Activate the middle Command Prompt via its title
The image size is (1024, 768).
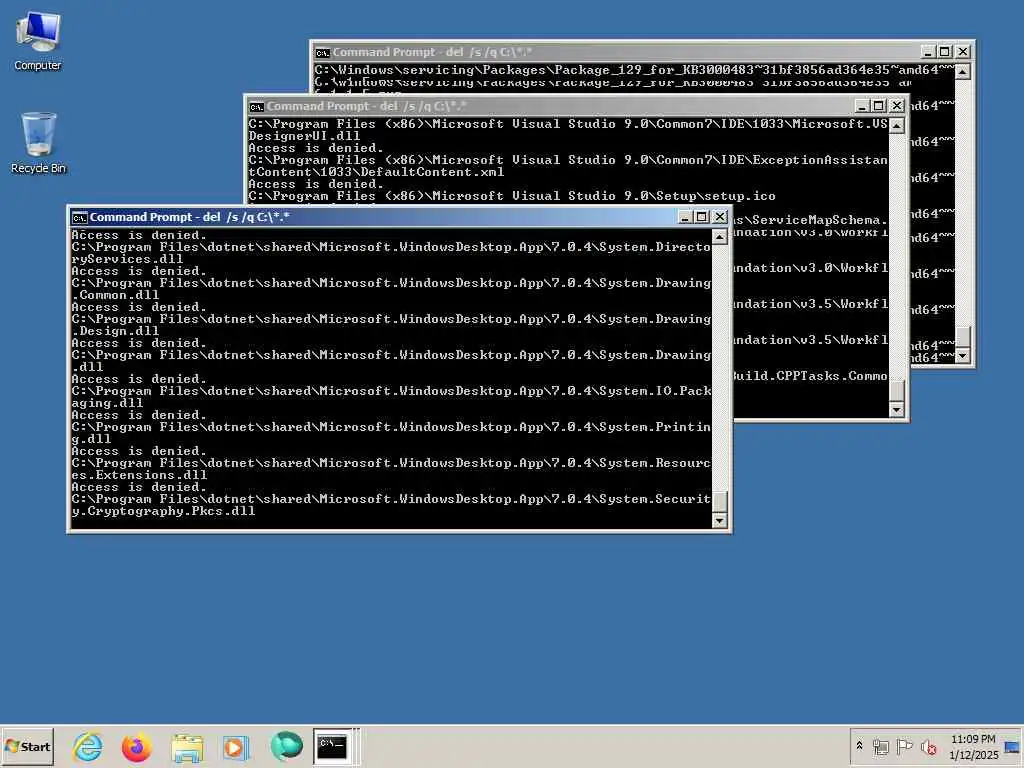[x=367, y=106]
